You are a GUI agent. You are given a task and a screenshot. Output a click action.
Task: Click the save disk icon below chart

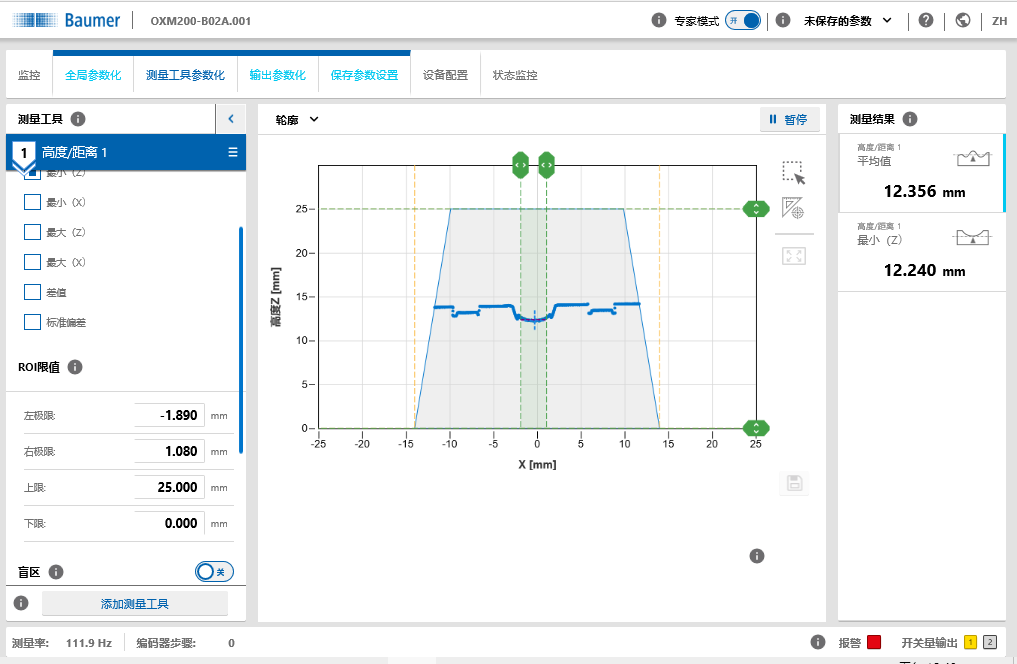tap(795, 484)
